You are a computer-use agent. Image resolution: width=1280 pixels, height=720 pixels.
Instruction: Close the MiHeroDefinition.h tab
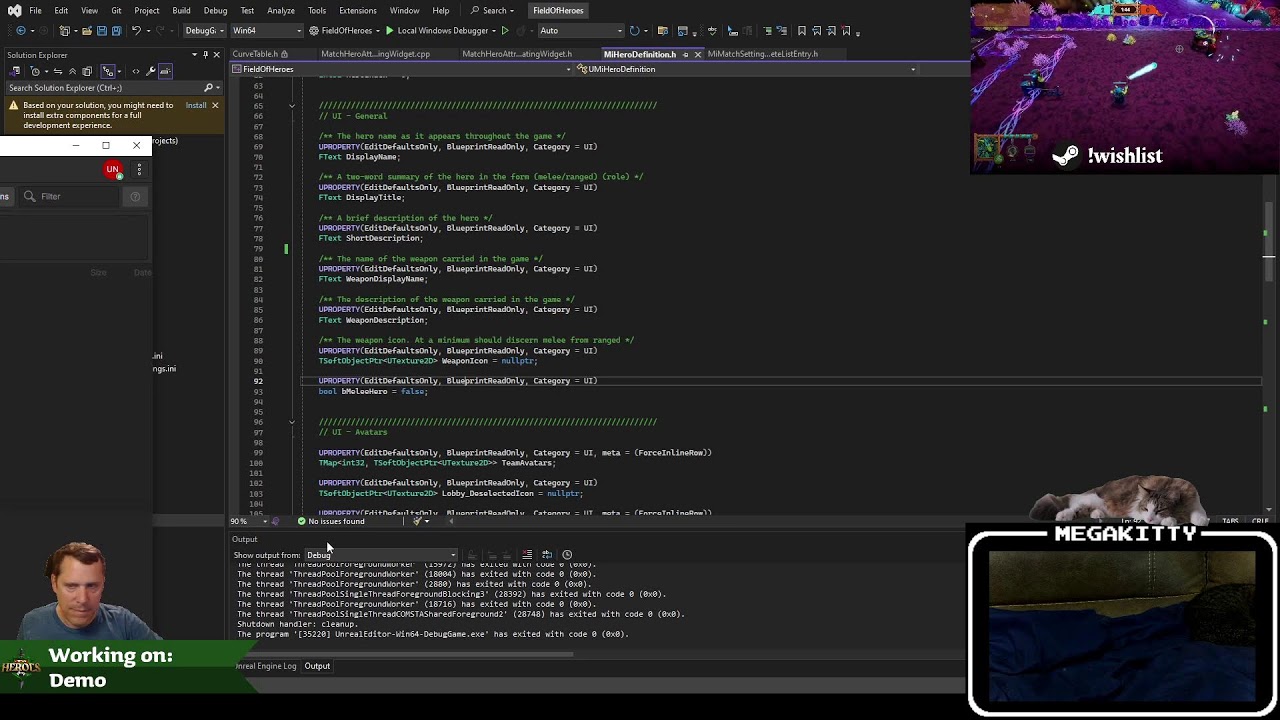point(698,54)
